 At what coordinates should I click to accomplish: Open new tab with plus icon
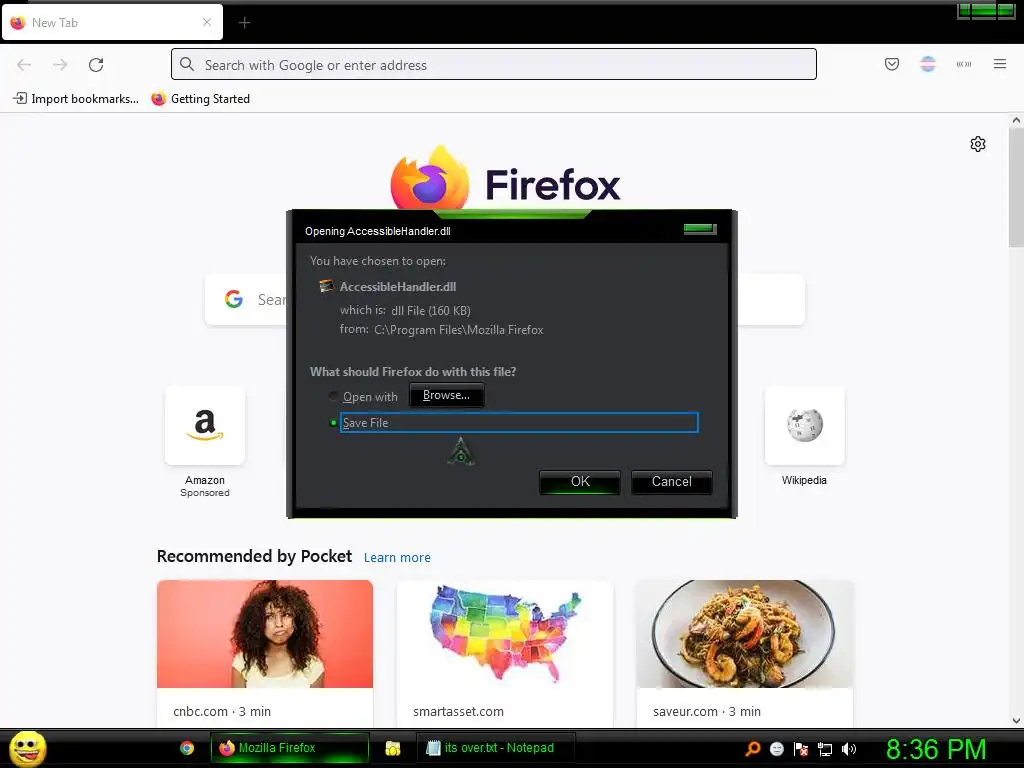point(244,23)
